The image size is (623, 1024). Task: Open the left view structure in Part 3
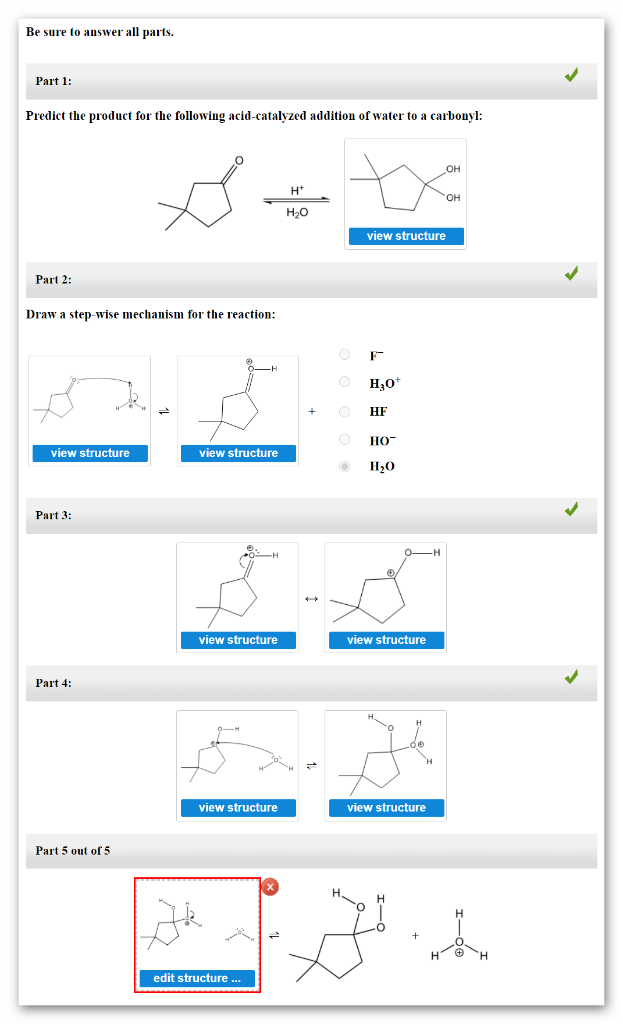click(237, 640)
